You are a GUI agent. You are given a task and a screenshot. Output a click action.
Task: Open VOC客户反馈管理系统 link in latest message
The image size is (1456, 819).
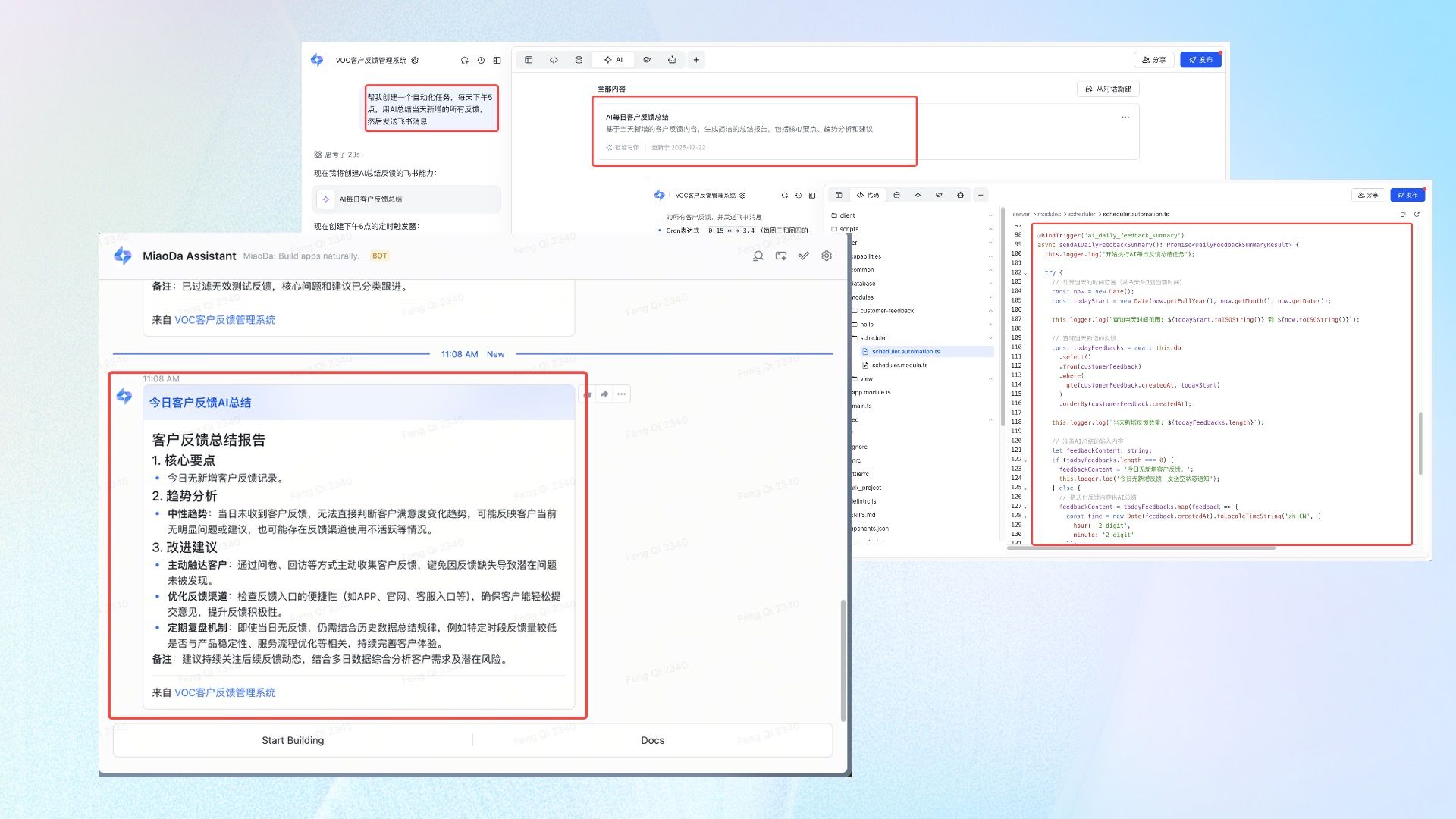224,692
